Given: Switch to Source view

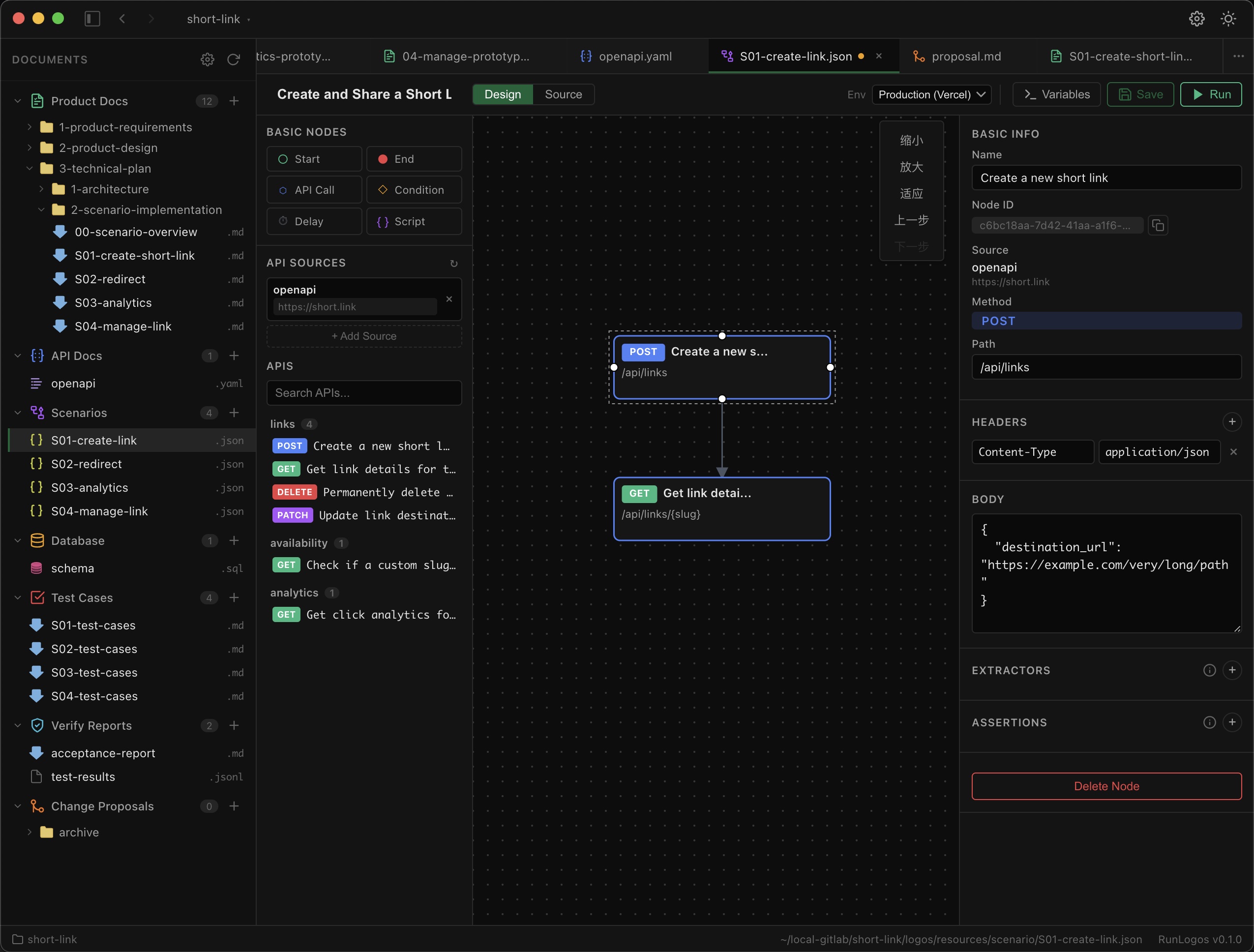Looking at the screenshot, I should 563,94.
